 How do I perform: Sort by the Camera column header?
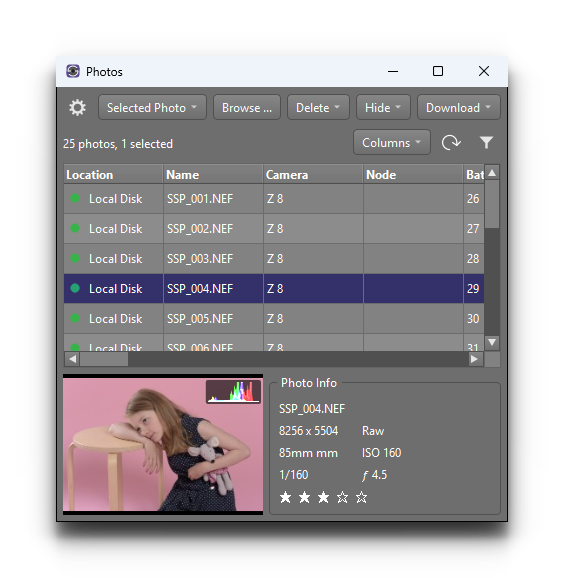(313, 174)
